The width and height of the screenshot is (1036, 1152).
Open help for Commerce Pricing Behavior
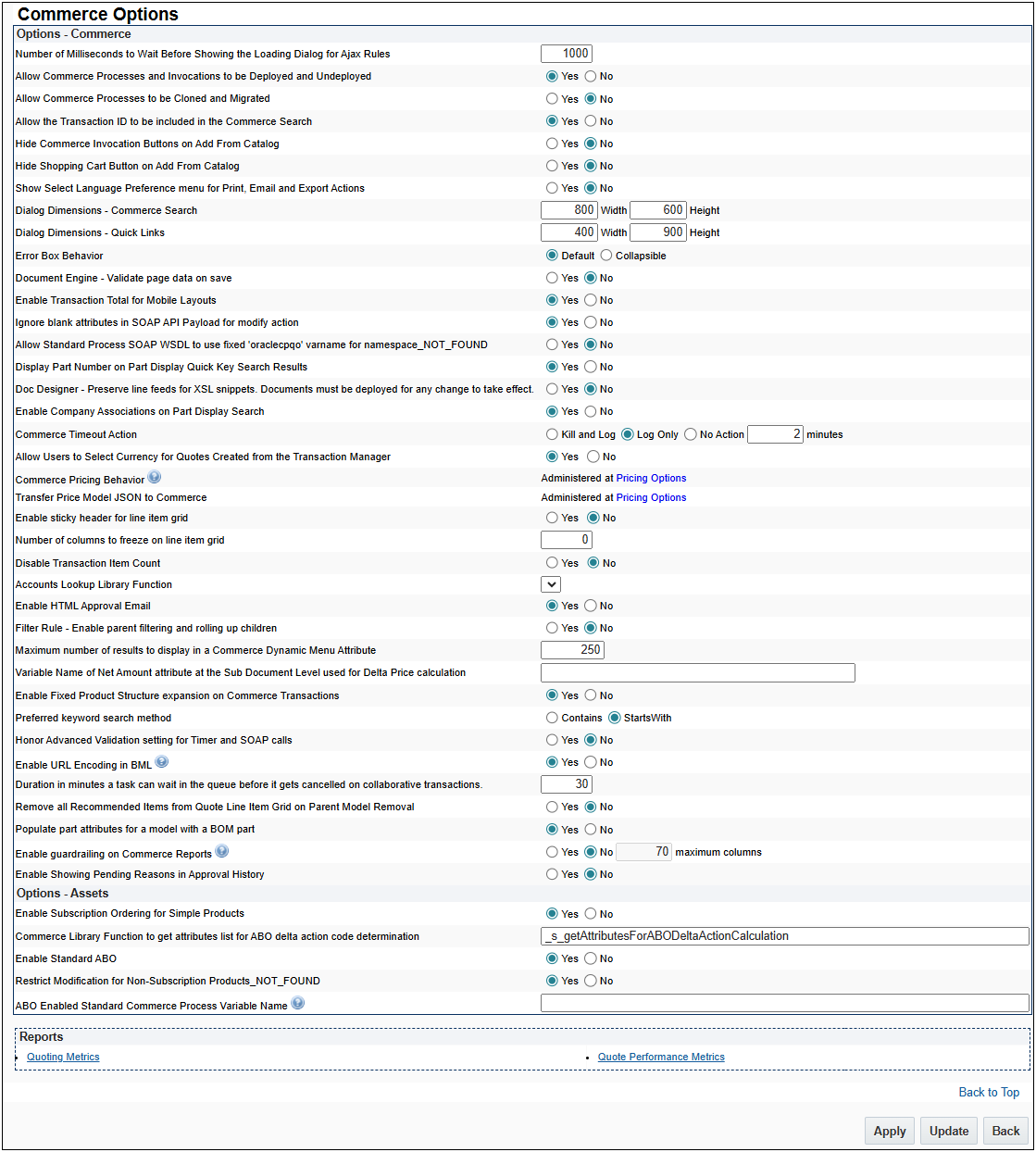coord(155,476)
